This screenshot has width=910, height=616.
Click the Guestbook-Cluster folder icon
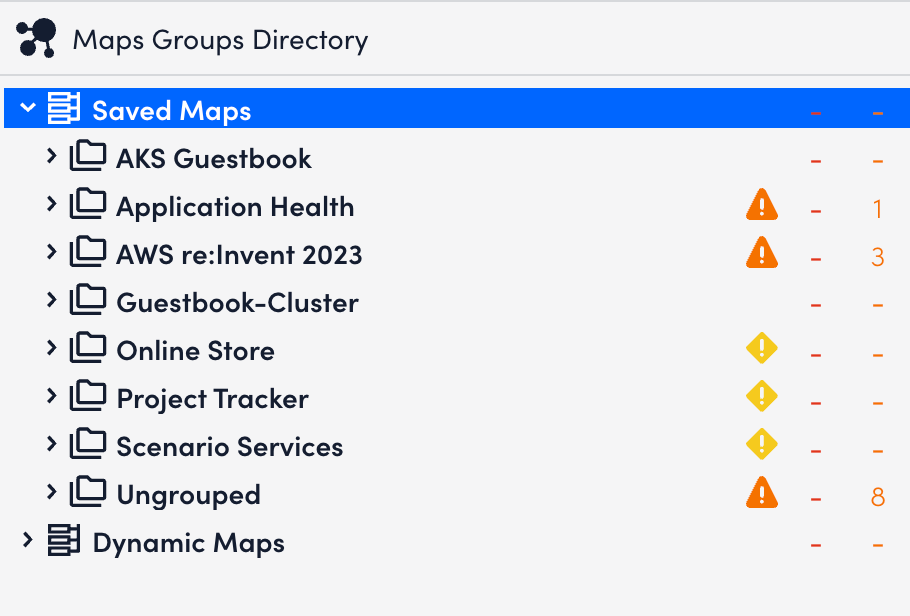[x=88, y=300]
